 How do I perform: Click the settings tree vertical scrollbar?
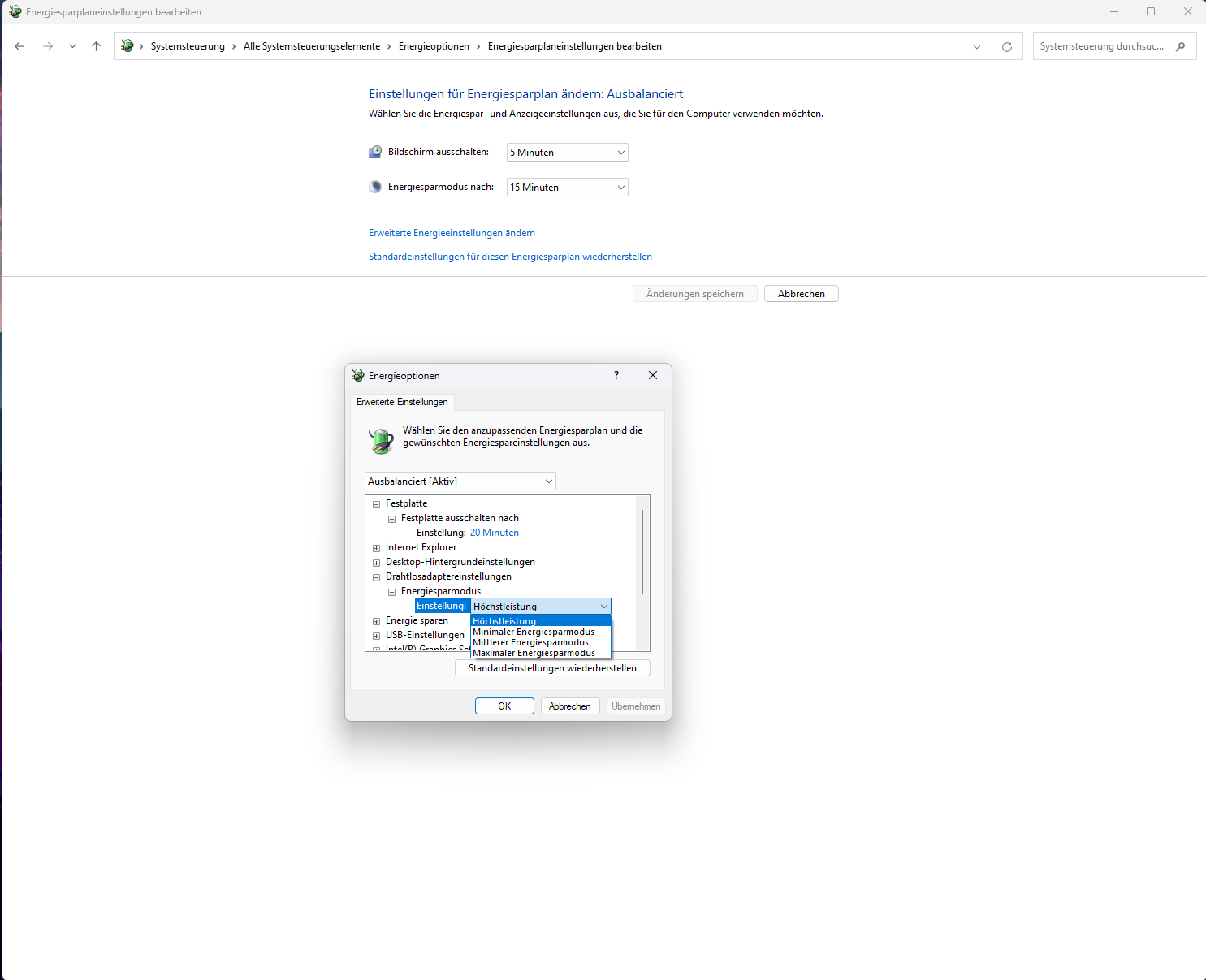(642, 552)
